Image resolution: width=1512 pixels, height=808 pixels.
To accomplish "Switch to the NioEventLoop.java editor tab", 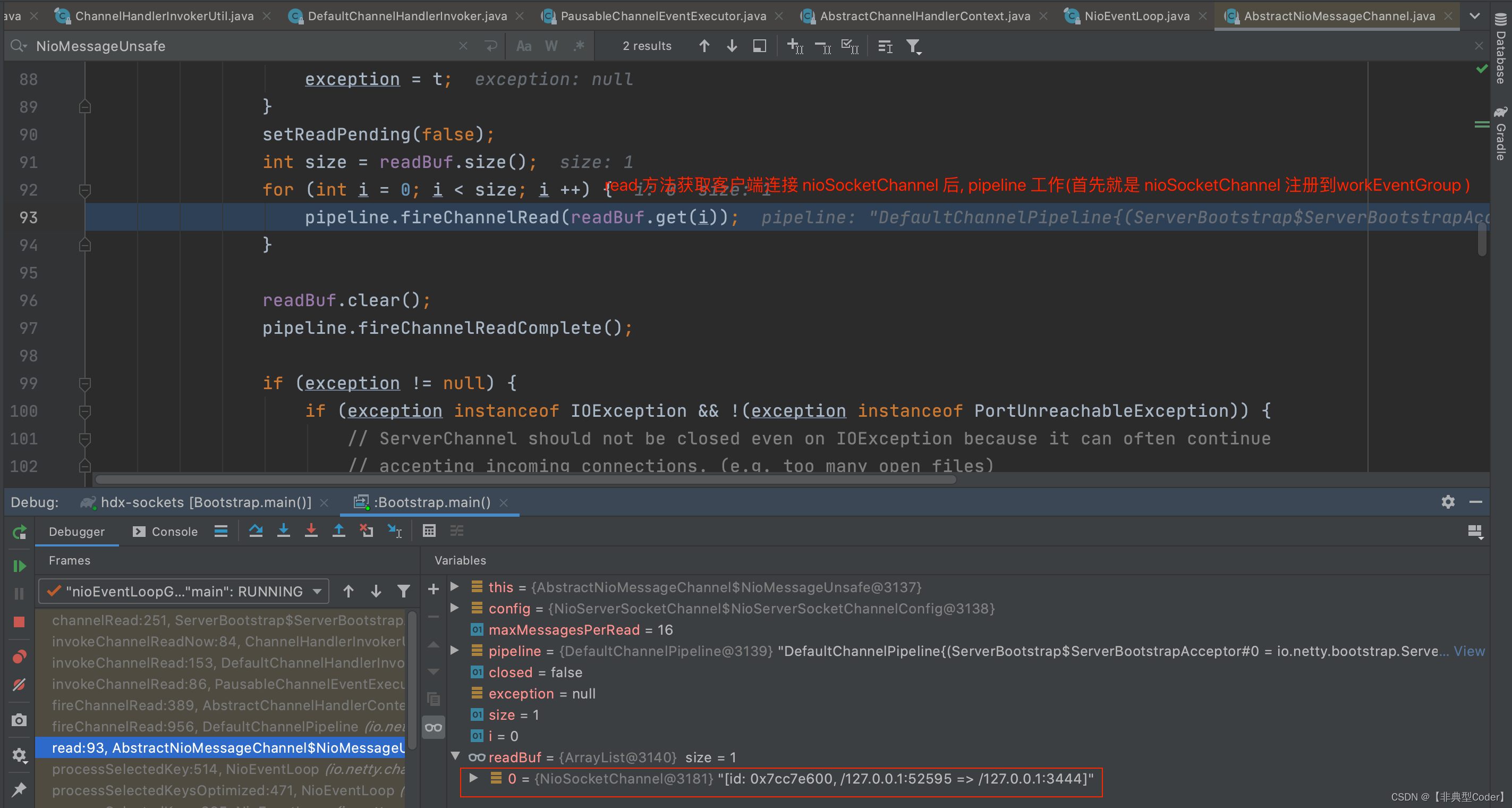I will pos(1136,16).
